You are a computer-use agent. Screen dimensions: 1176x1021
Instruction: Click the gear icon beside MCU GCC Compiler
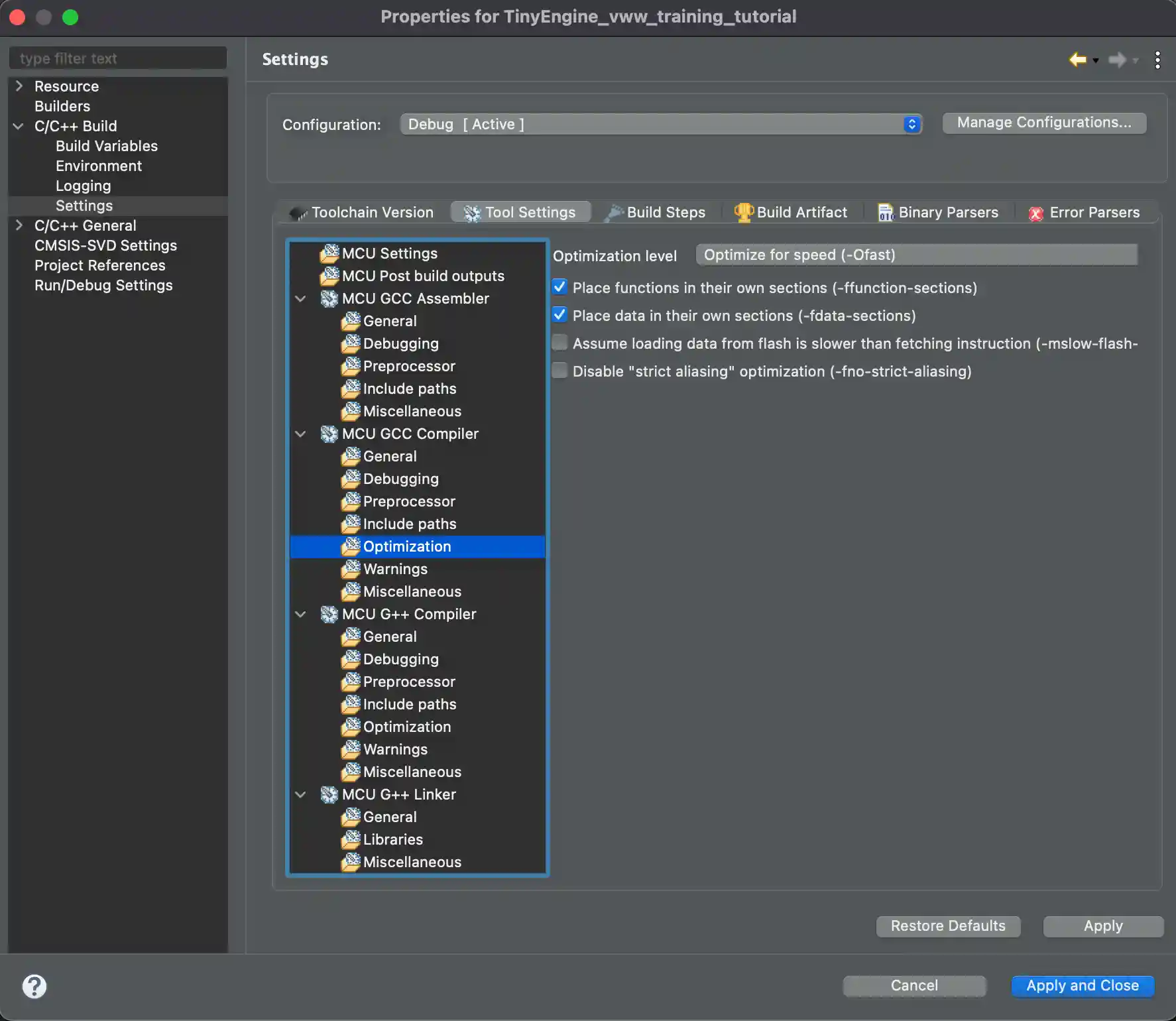pyautogui.click(x=329, y=434)
